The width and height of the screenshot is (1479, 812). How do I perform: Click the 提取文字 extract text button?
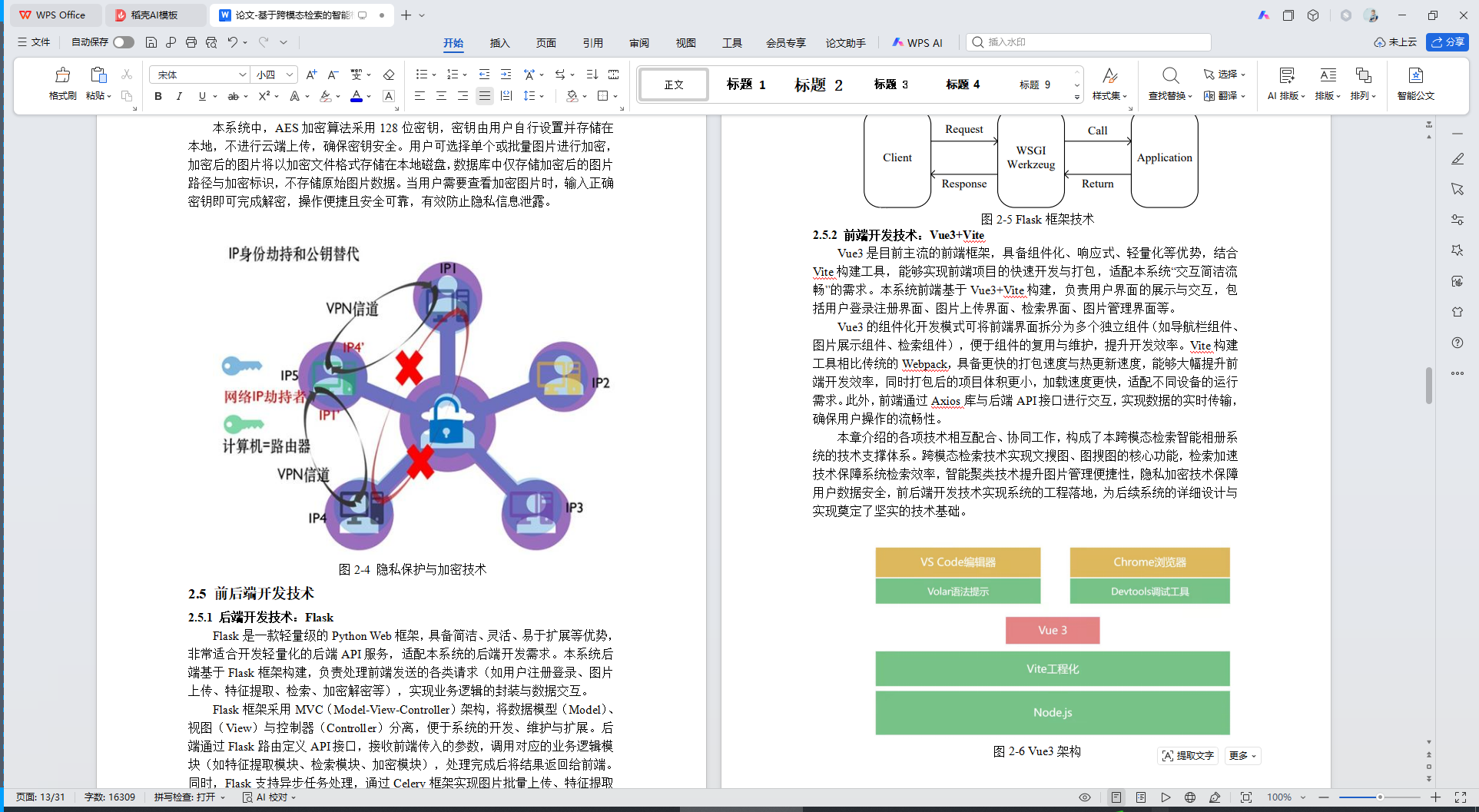[x=1188, y=756]
